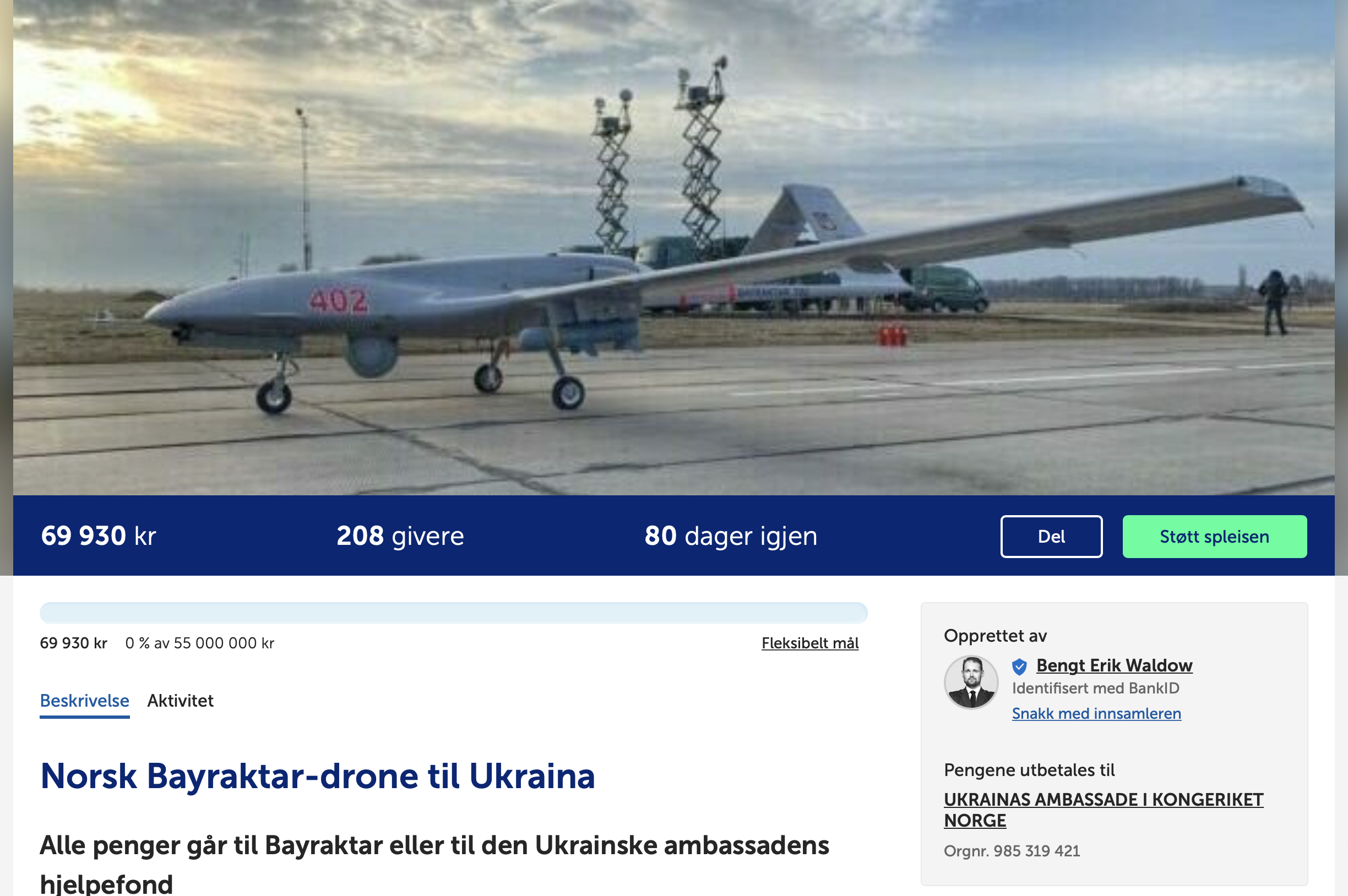This screenshot has width=1348, height=896.
Task: Click the 69 930 kr amount in banner
Action: click(99, 536)
